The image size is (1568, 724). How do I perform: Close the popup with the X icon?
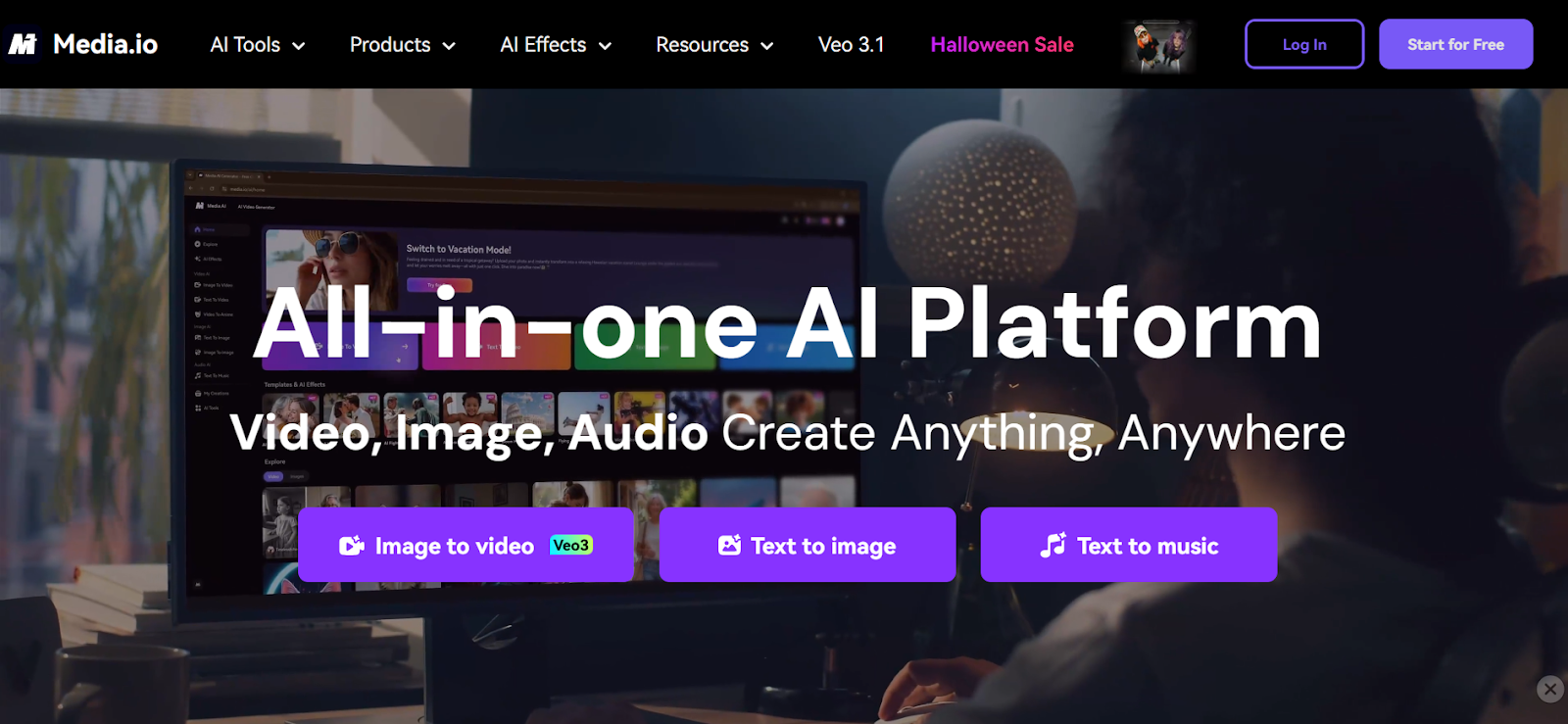(1549, 689)
